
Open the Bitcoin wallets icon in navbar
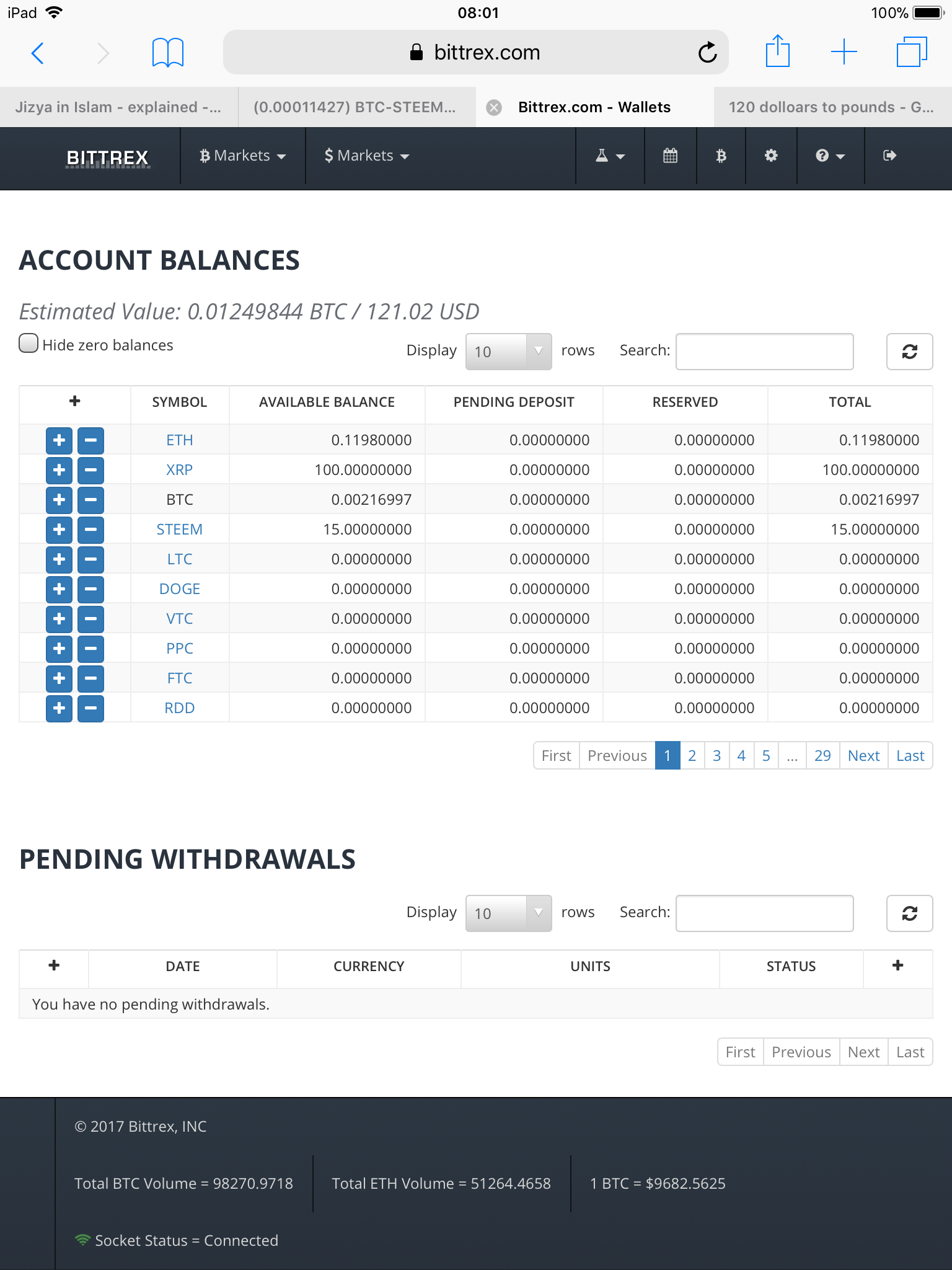pyautogui.click(x=721, y=156)
